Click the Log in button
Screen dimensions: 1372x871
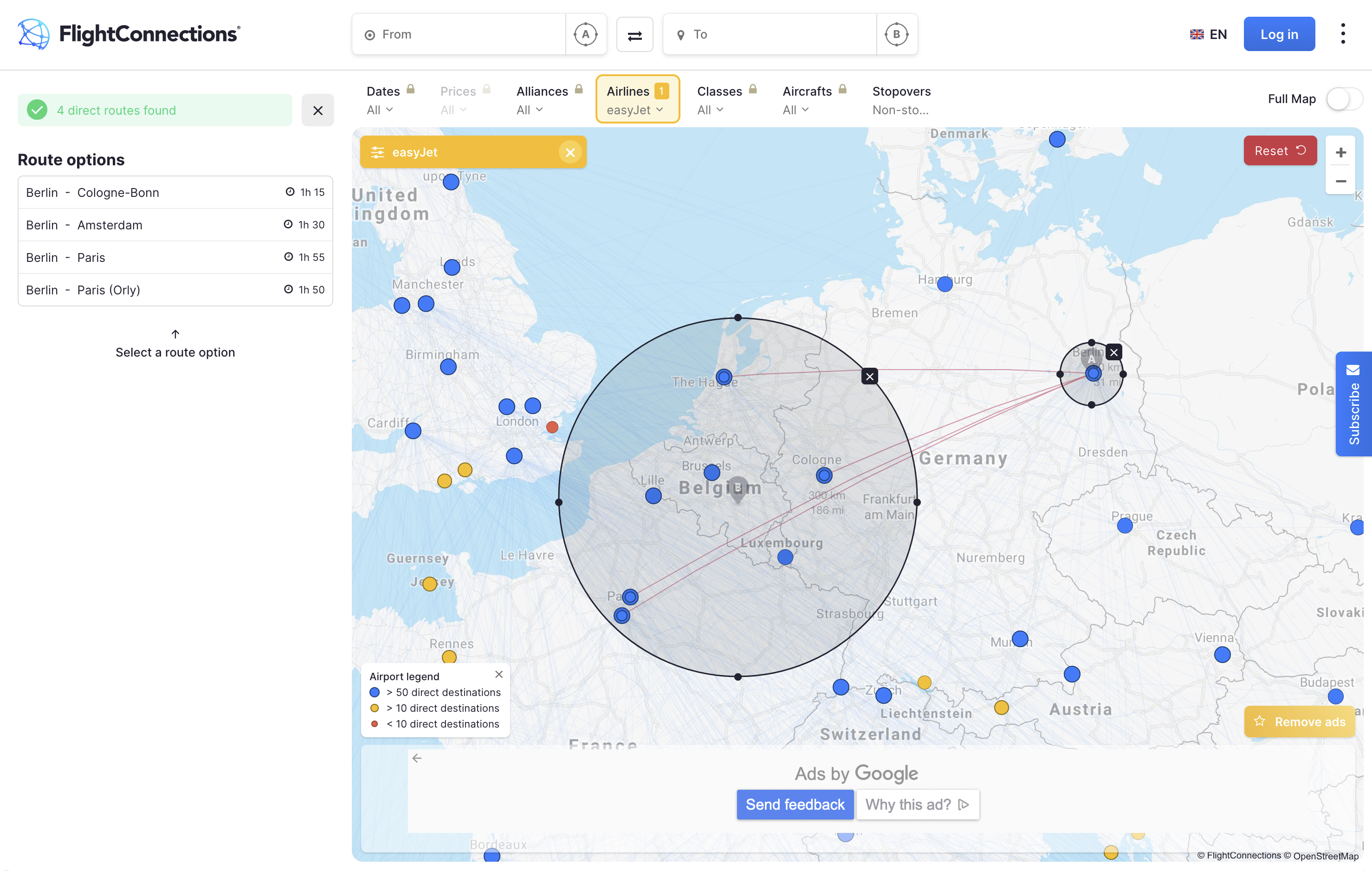[1279, 35]
